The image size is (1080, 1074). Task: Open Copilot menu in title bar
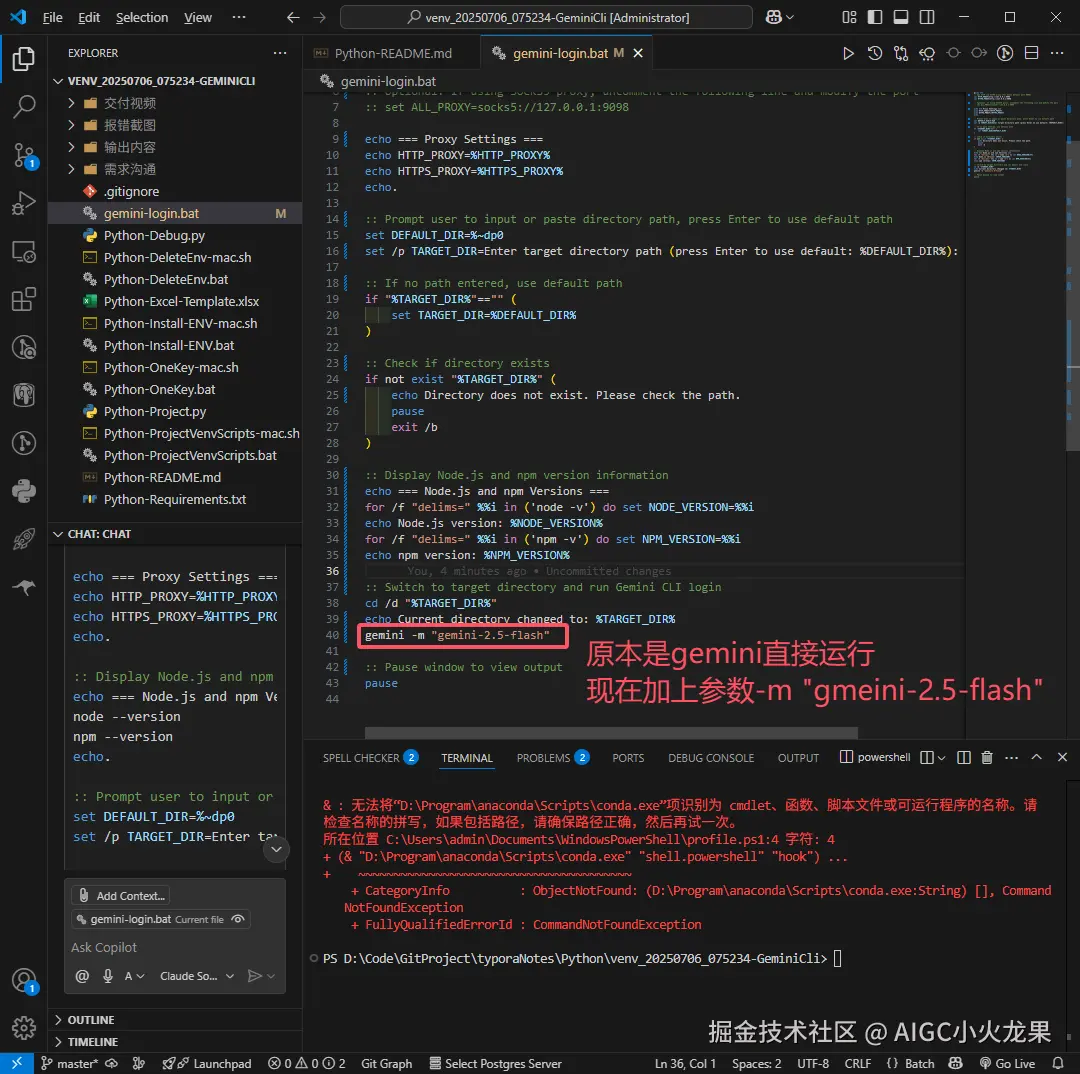click(779, 17)
